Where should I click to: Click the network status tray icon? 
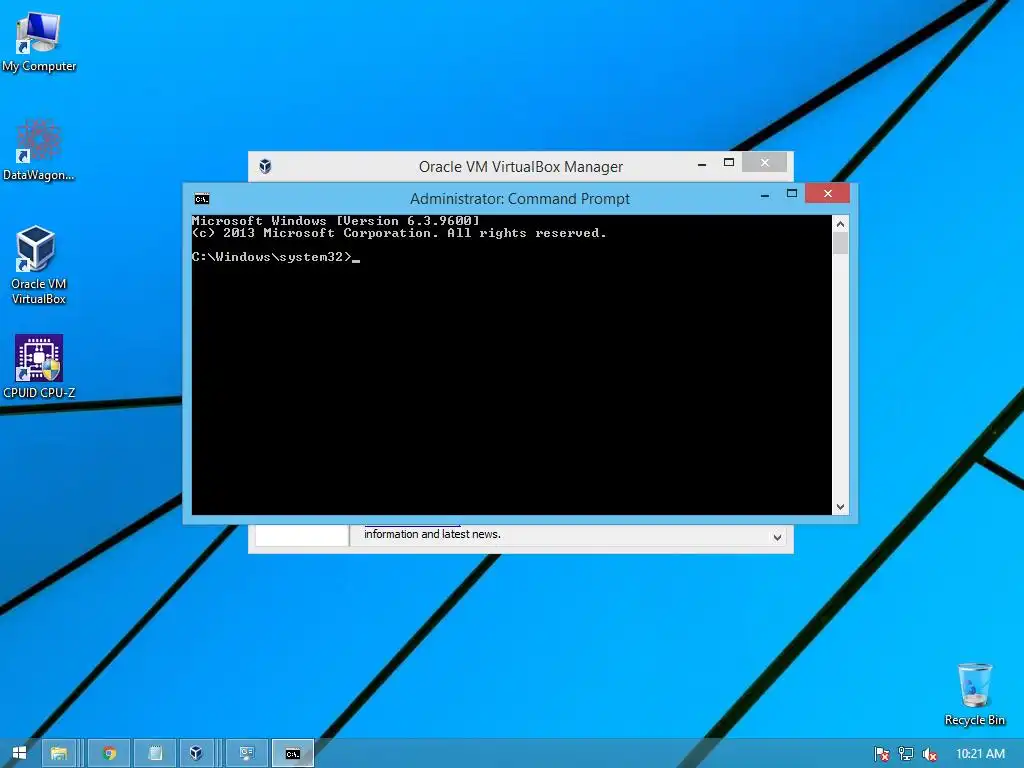point(905,754)
